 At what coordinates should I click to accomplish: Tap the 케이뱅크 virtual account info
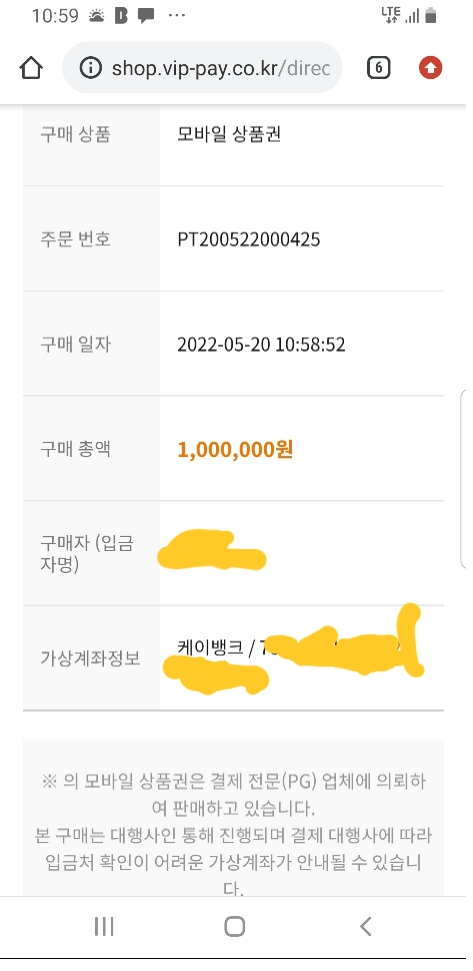click(210, 648)
